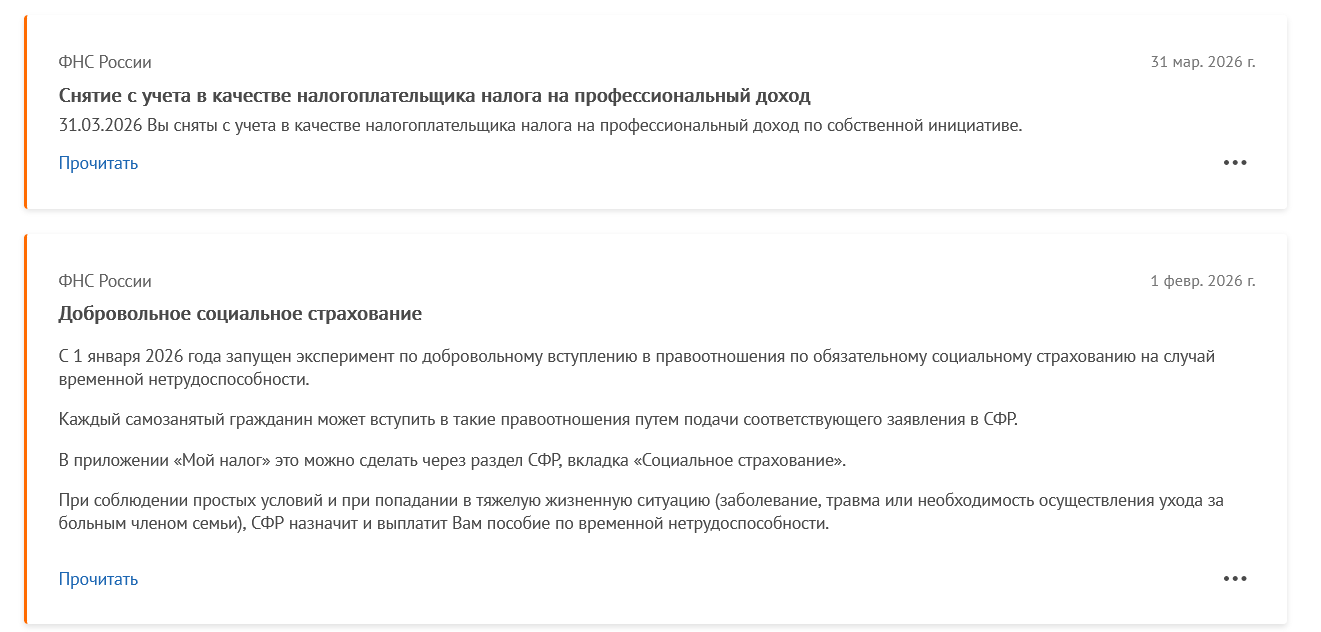Select the ФНС России sender on the 31 March message
Image resolution: width=1321 pixels, height=632 pixels.
tap(105, 62)
